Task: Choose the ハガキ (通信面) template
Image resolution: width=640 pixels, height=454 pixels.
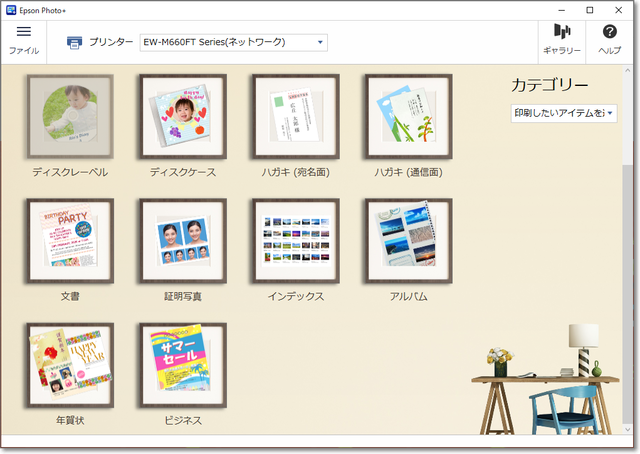Action: [x=408, y=116]
